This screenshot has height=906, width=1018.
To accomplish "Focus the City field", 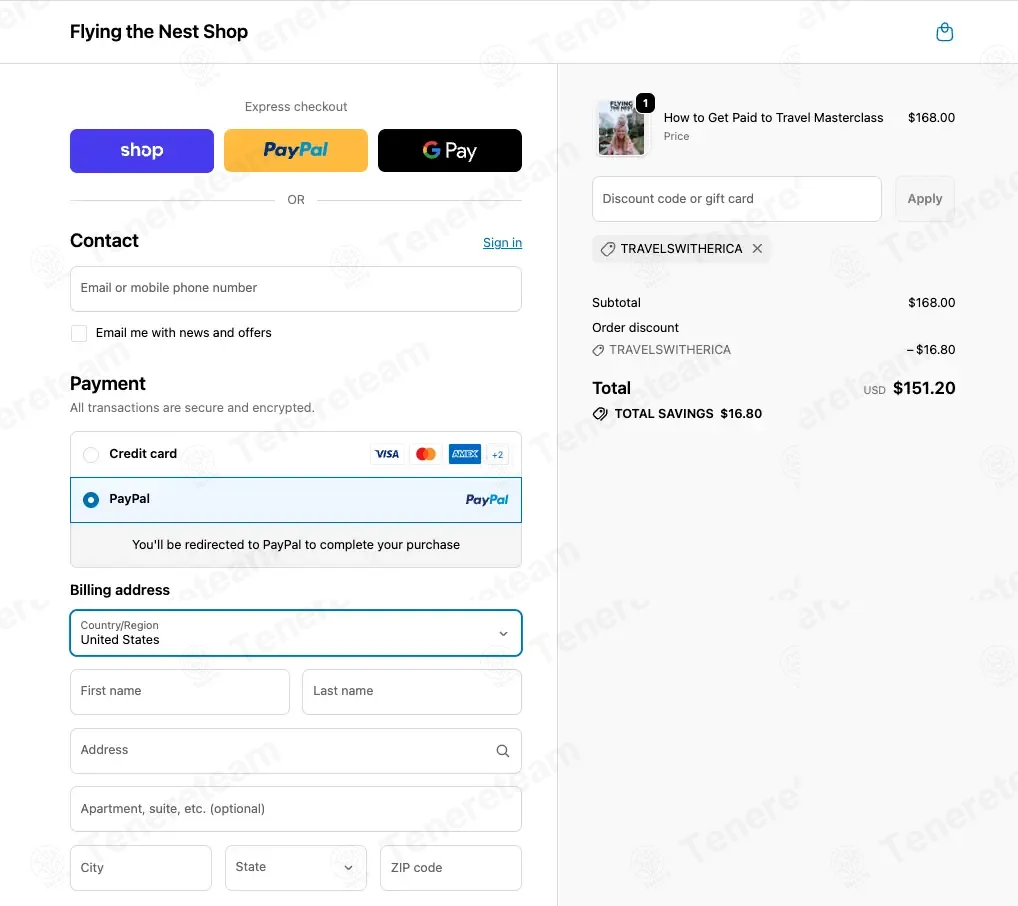I will [x=141, y=868].
